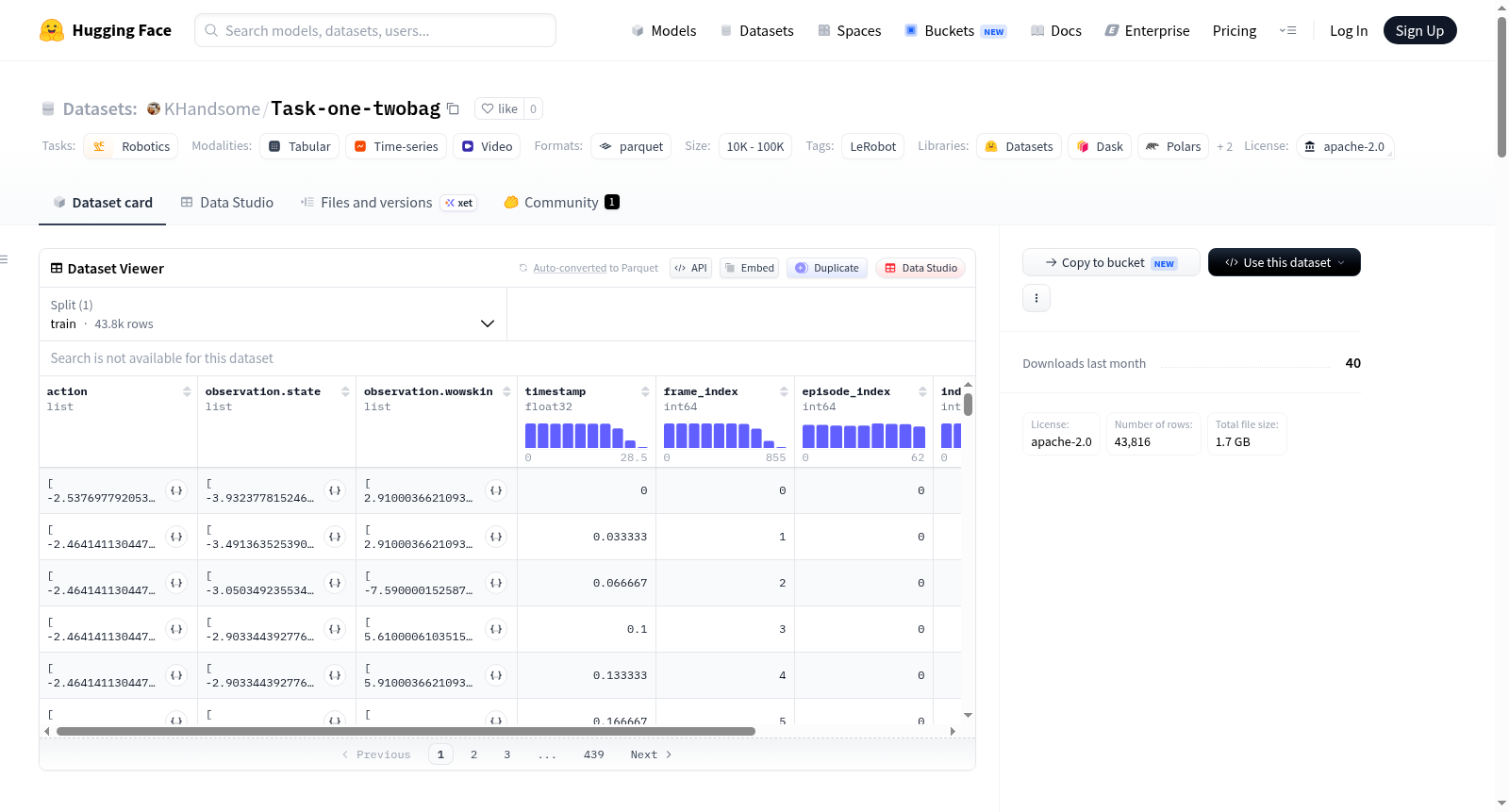
Task: Click the episode_index histogram chart
Action: pos(864,436)
